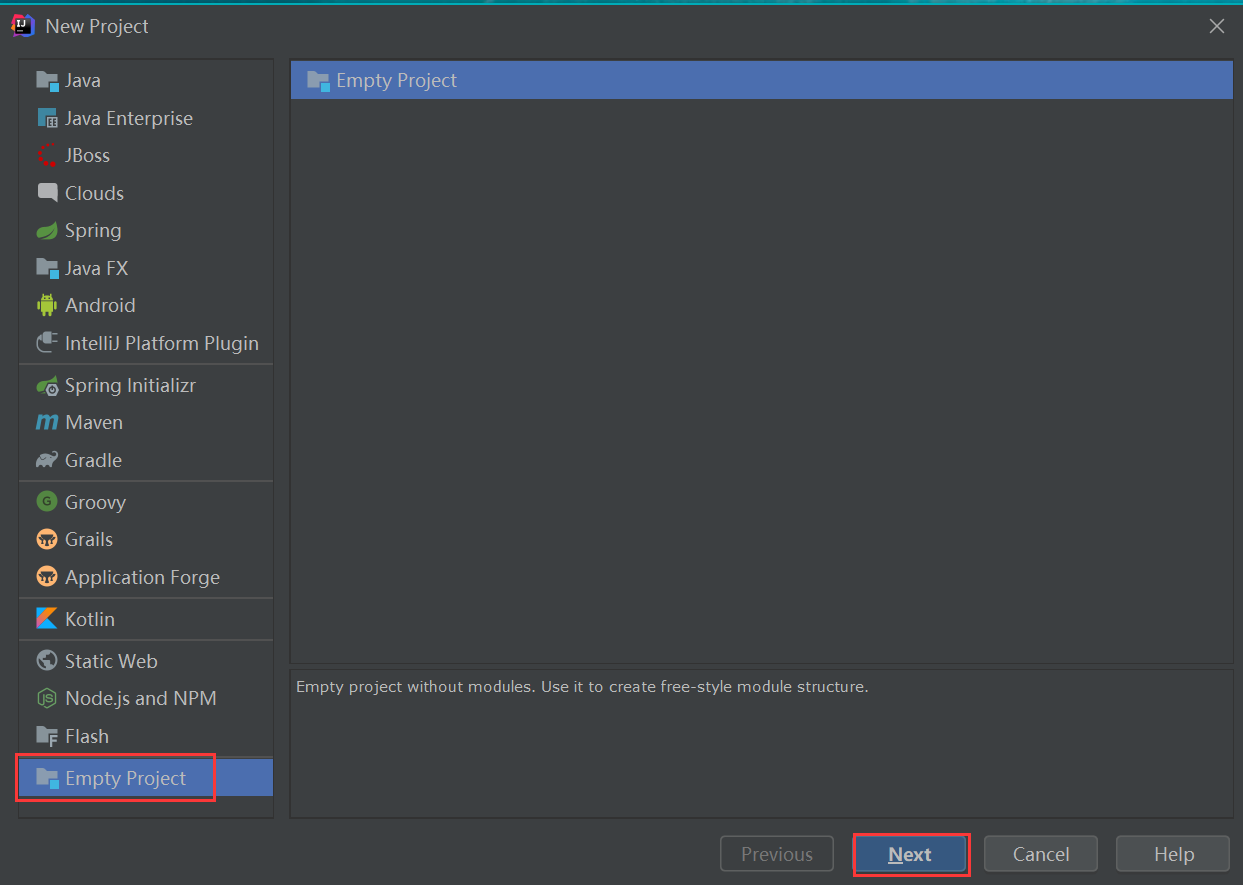The width and height of the screenshot is (1243, 885).
Task: Choose Static Web label
Action: pos(111,661)
